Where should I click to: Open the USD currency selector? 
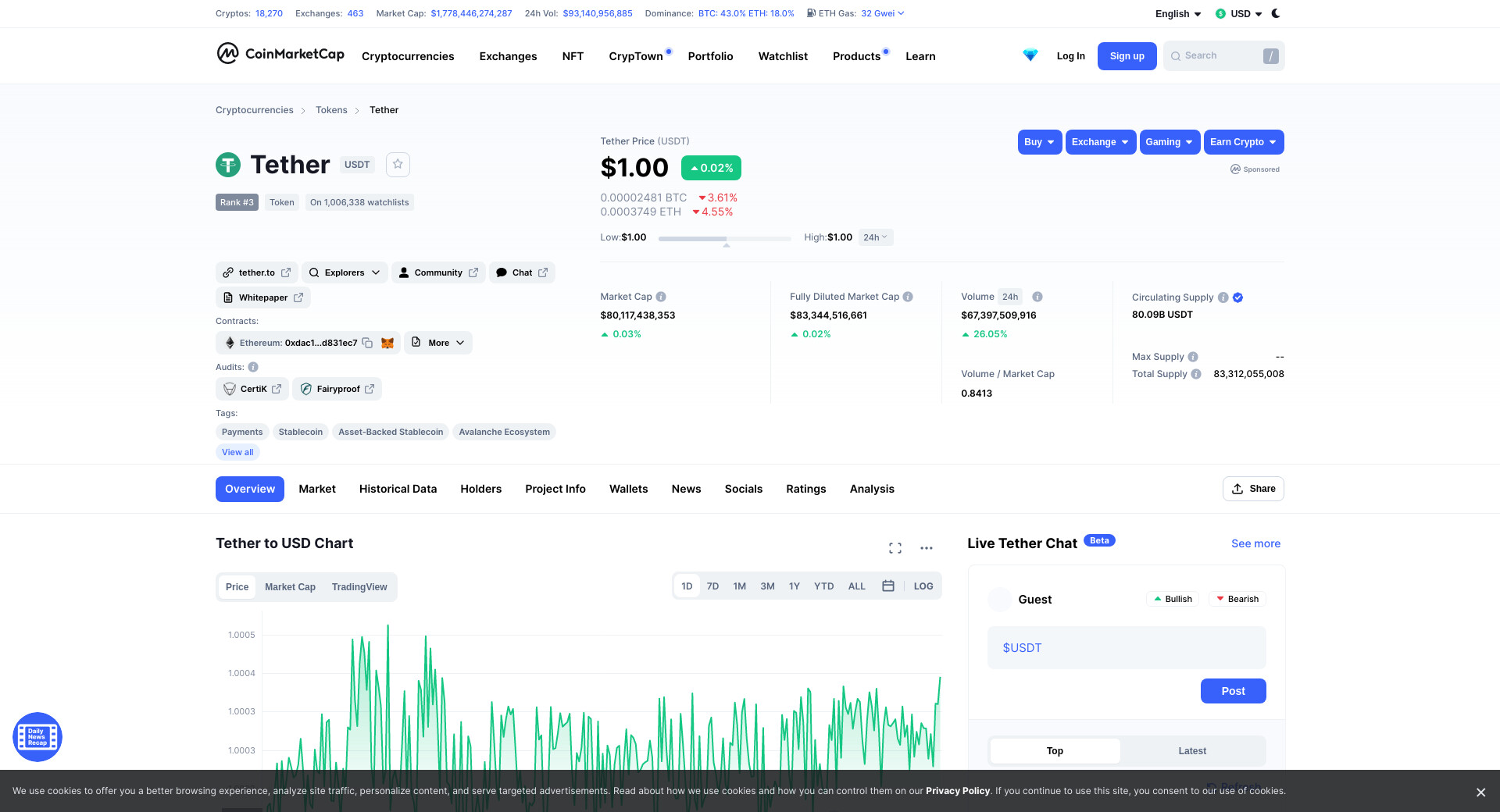1239,14
